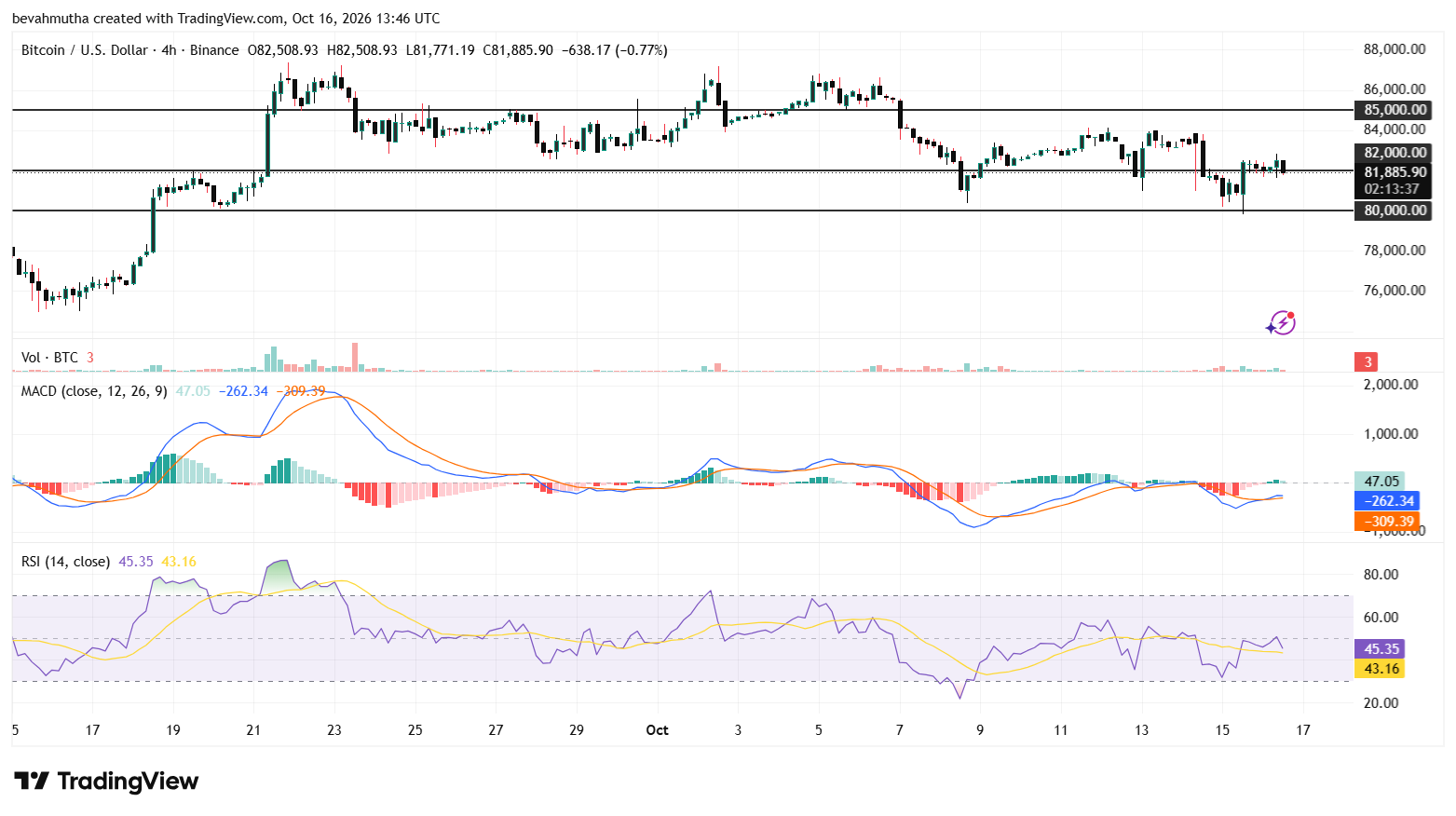Click the red volume value badge 3

[1366, 362]
